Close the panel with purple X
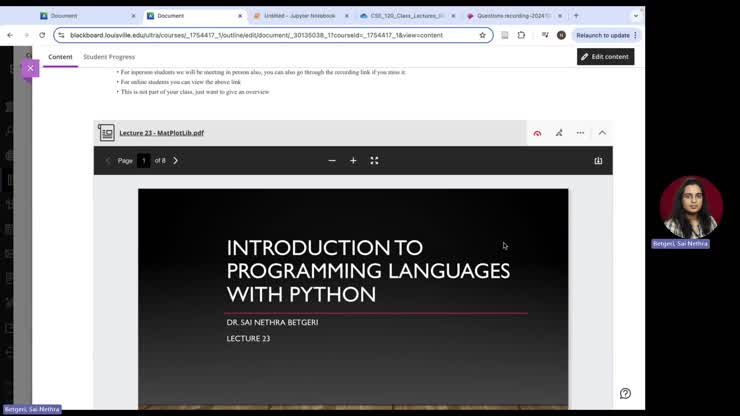The width and height of the screenshot is (740, 416). [x=30, y=68]
